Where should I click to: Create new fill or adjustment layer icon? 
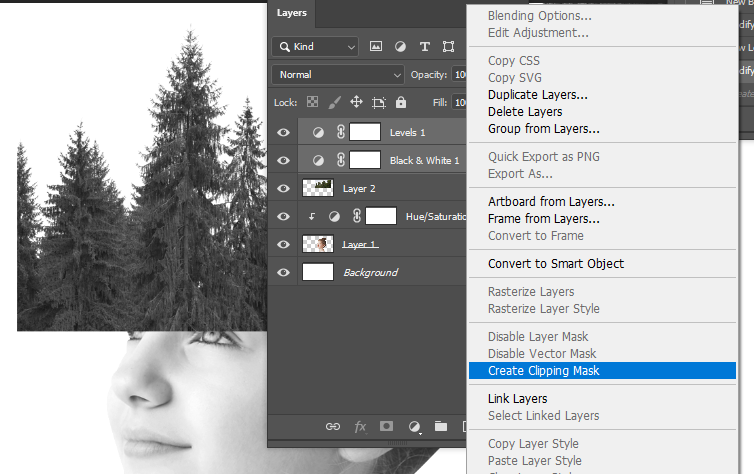pos(414,426)
